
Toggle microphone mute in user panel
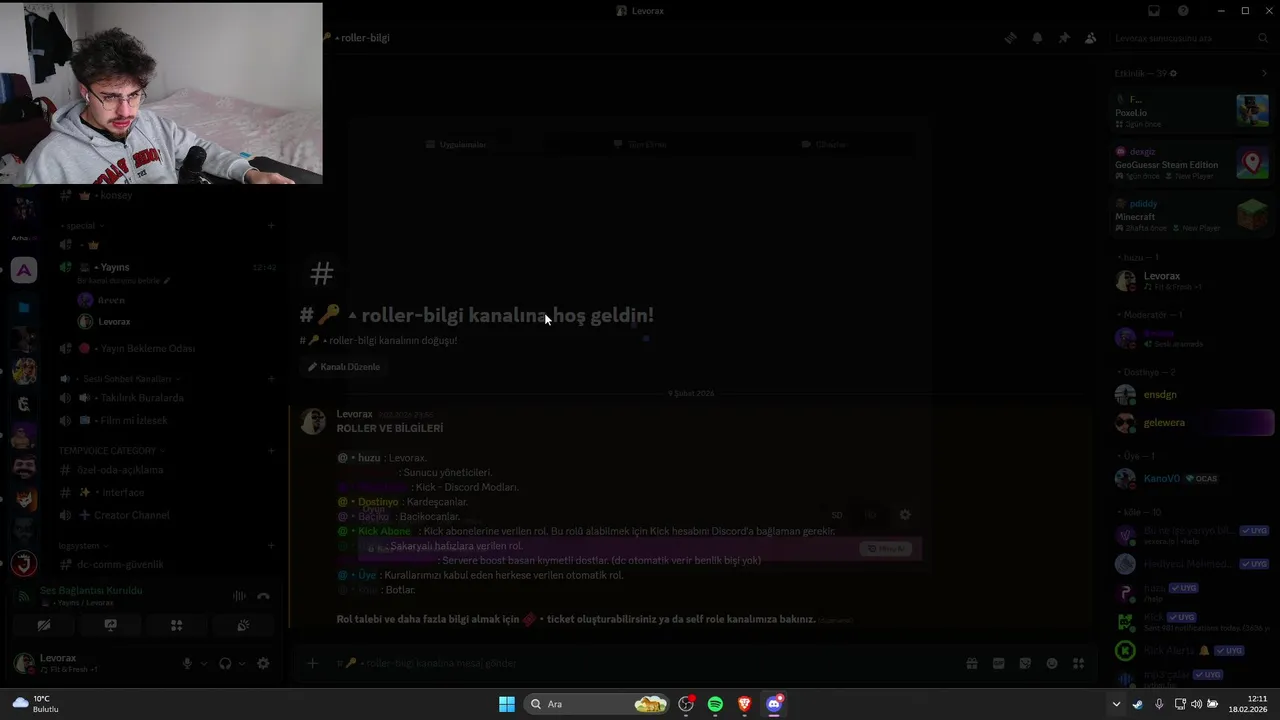(x=187, y=663)
